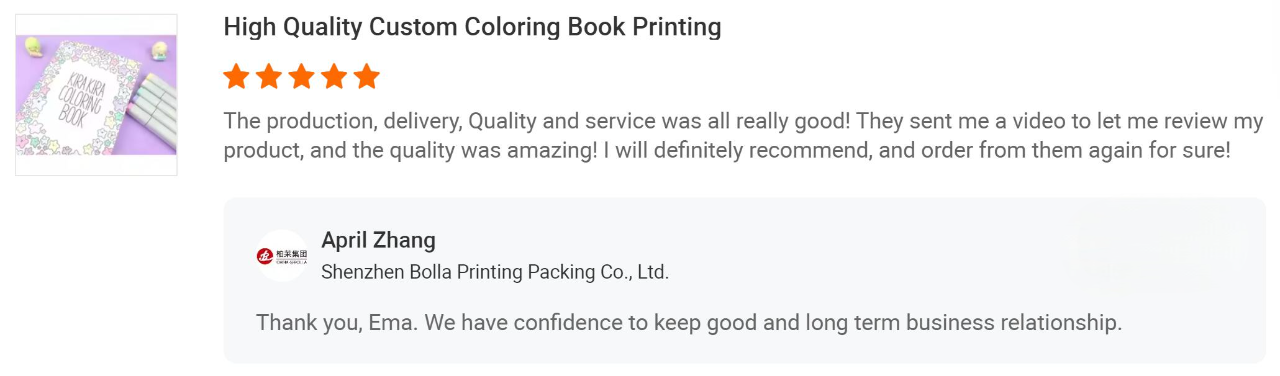Click the first orange rating star
1280x376 pixels.
[236, 77]
